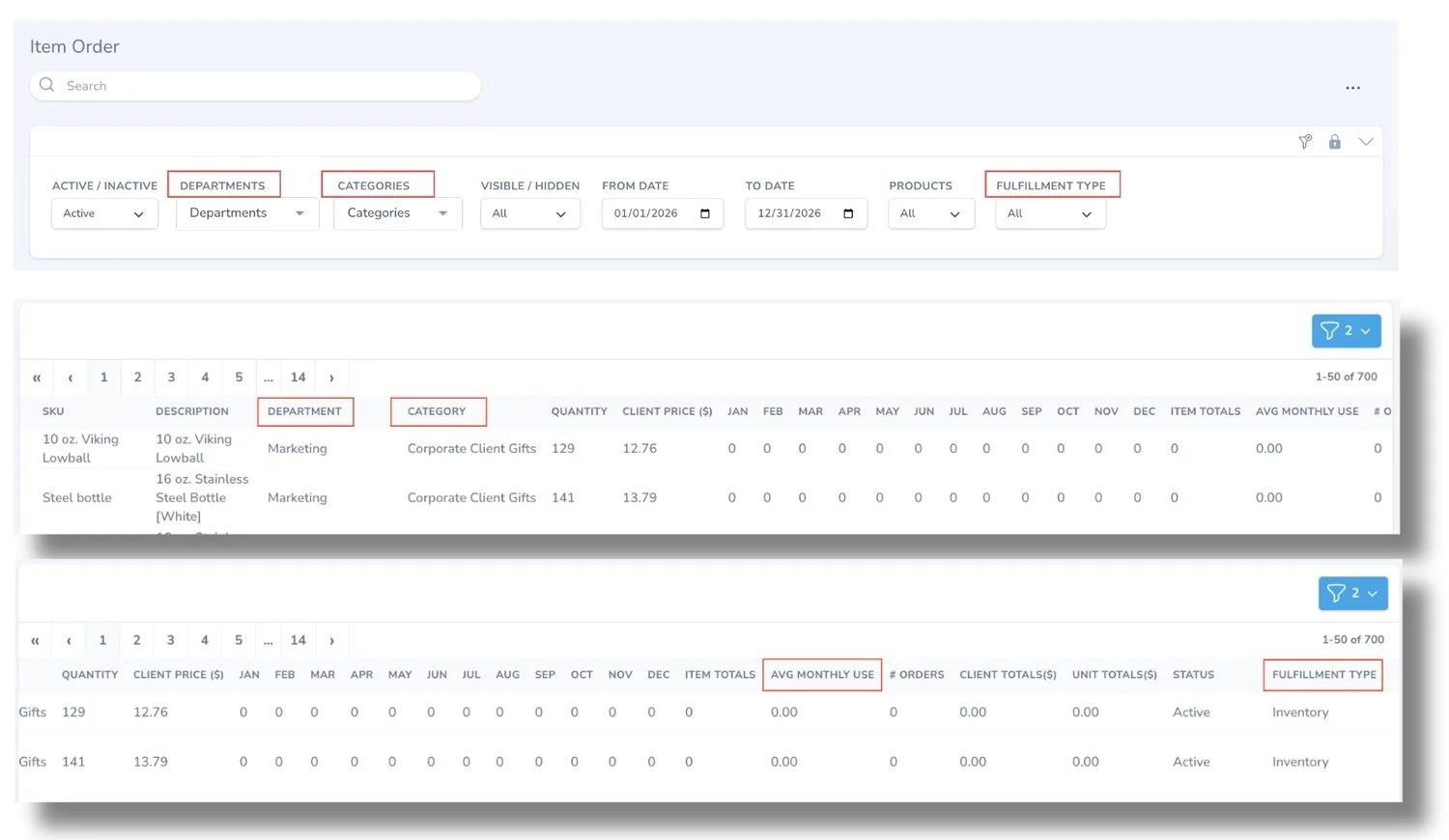1449x840 pixels.
Task: Open the Fulfillment Type dropdown
Action: click(x=1051, y=213)
